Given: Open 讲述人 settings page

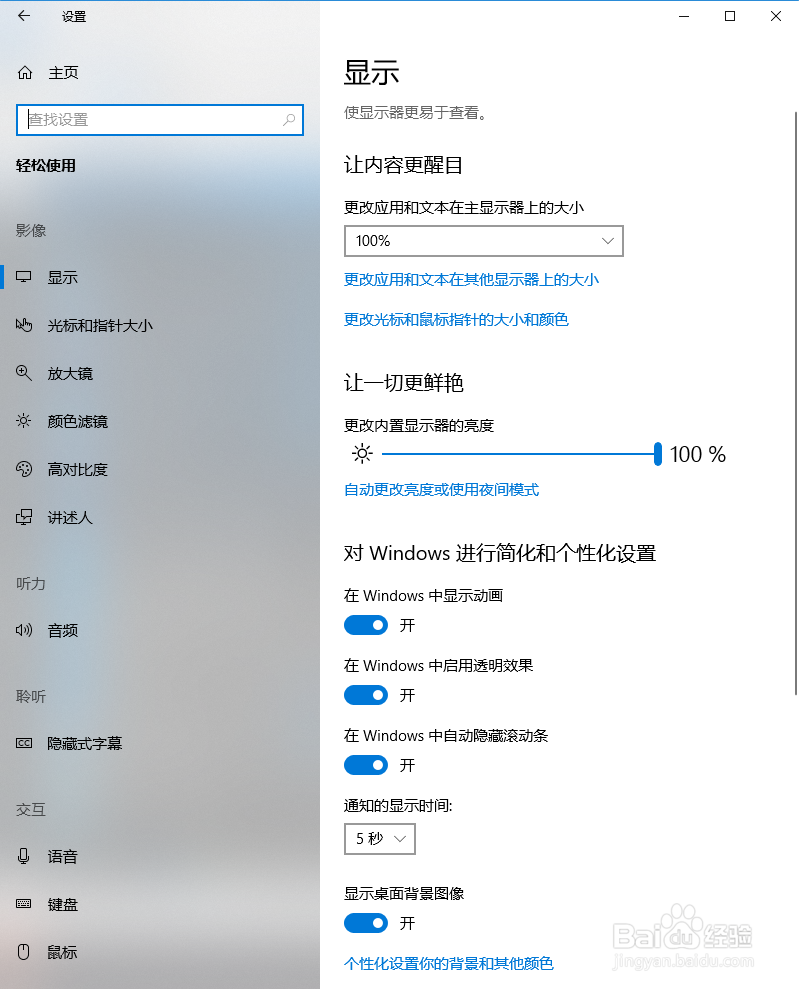Looking at the screenshot, I should [x=70, y=517].
